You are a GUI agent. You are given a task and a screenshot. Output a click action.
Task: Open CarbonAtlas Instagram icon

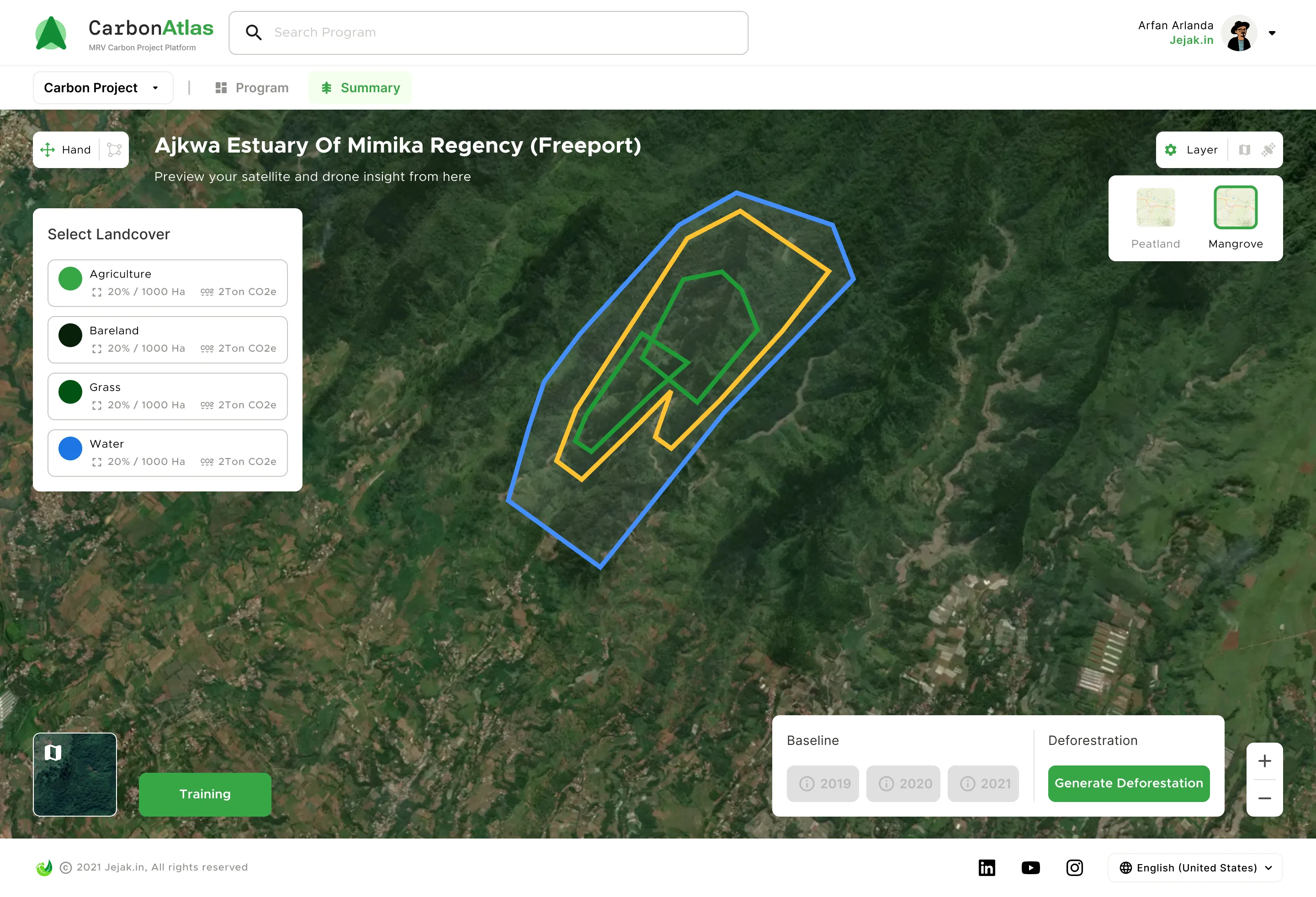tap(1074, 867)
